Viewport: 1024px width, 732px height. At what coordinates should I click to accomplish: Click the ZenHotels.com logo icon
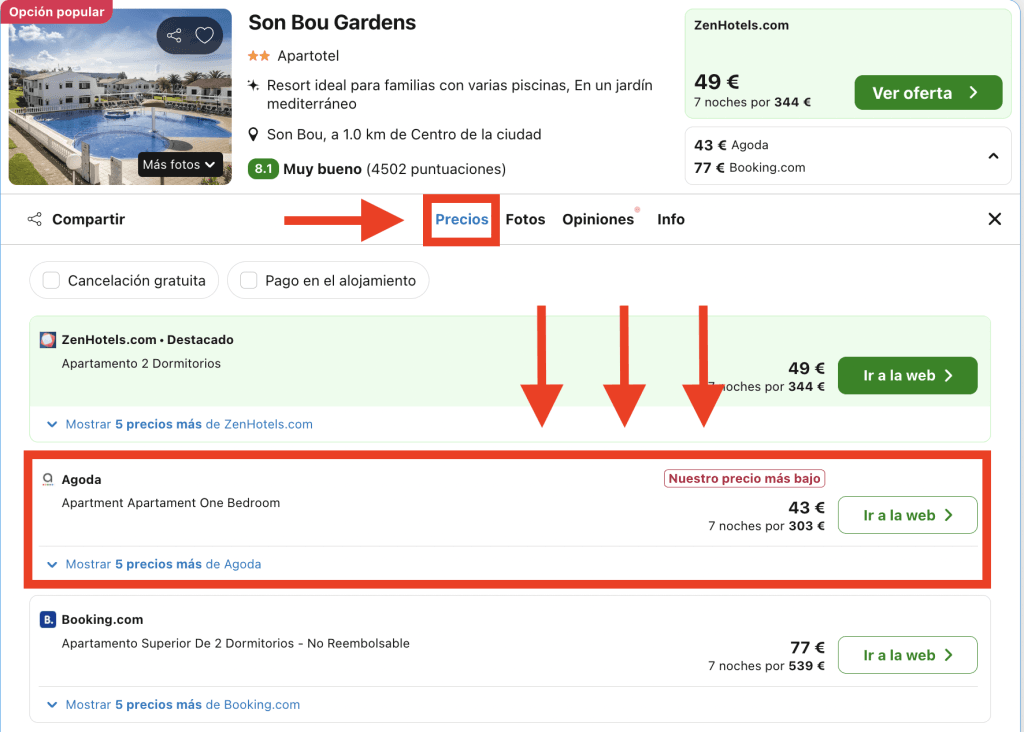[x=48, y=340]
